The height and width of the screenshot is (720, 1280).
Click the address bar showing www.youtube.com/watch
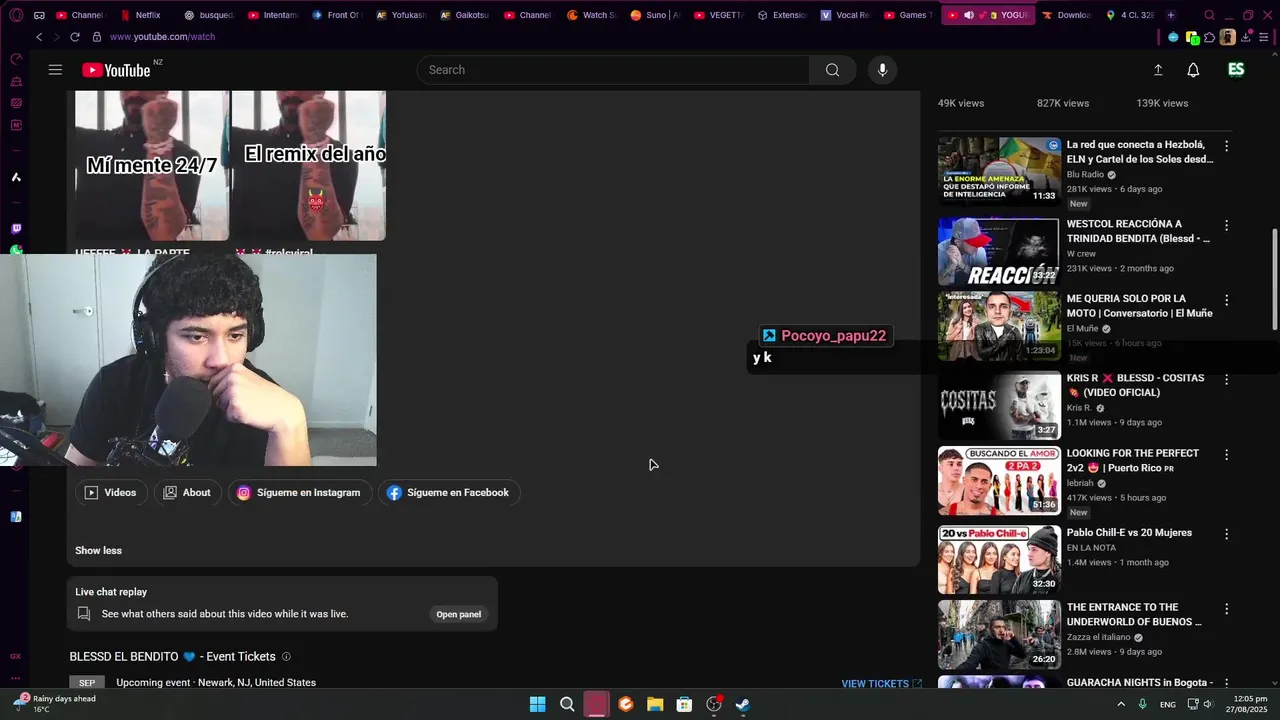(162, 37)
